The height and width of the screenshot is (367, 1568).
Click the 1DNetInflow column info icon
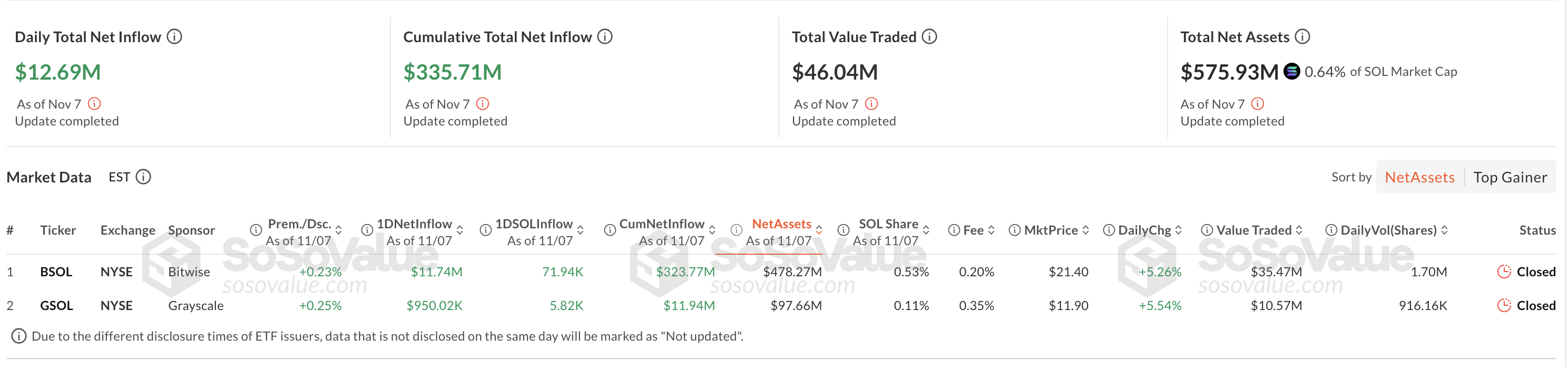367,230
